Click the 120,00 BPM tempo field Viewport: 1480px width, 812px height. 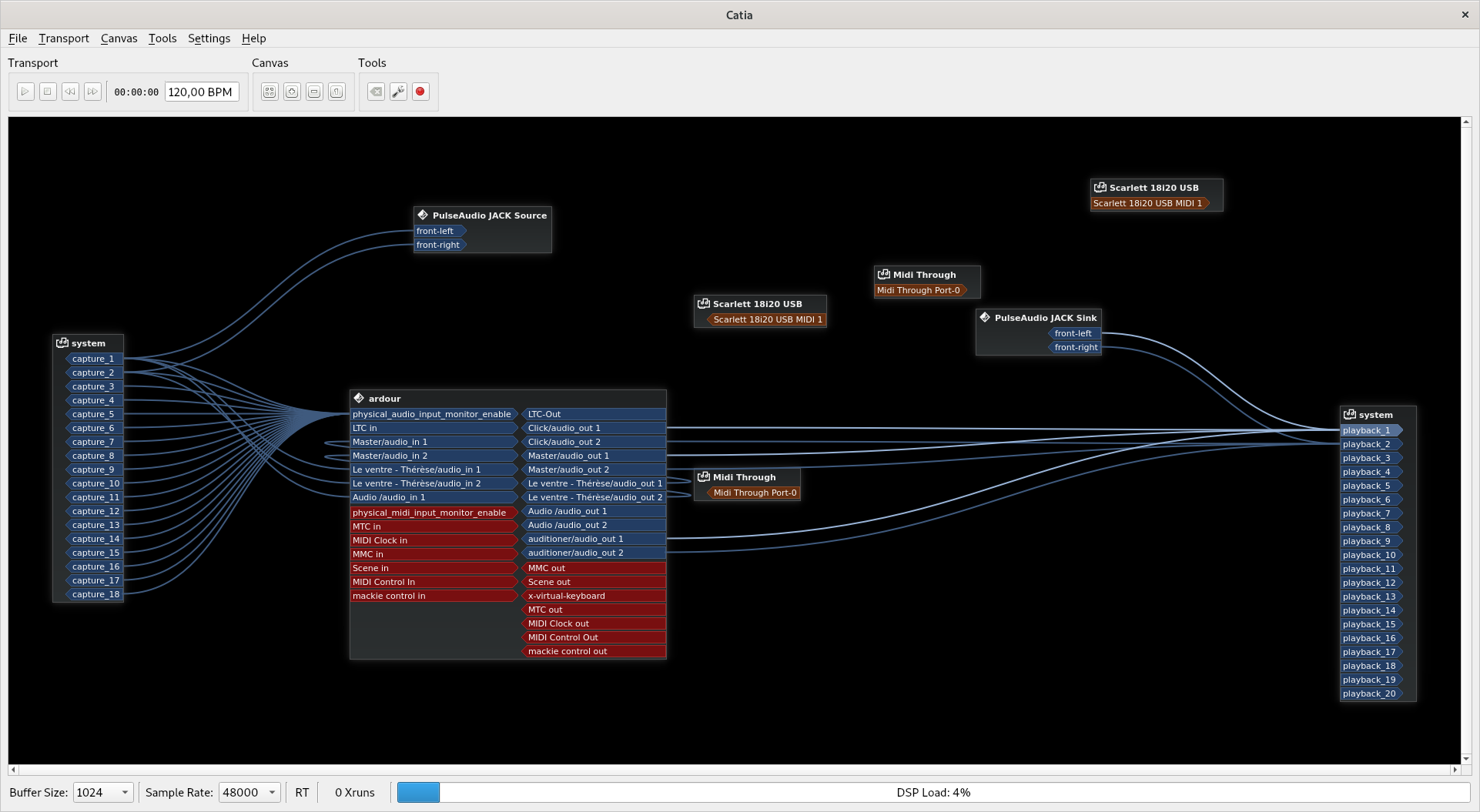(x=202, y=92)
